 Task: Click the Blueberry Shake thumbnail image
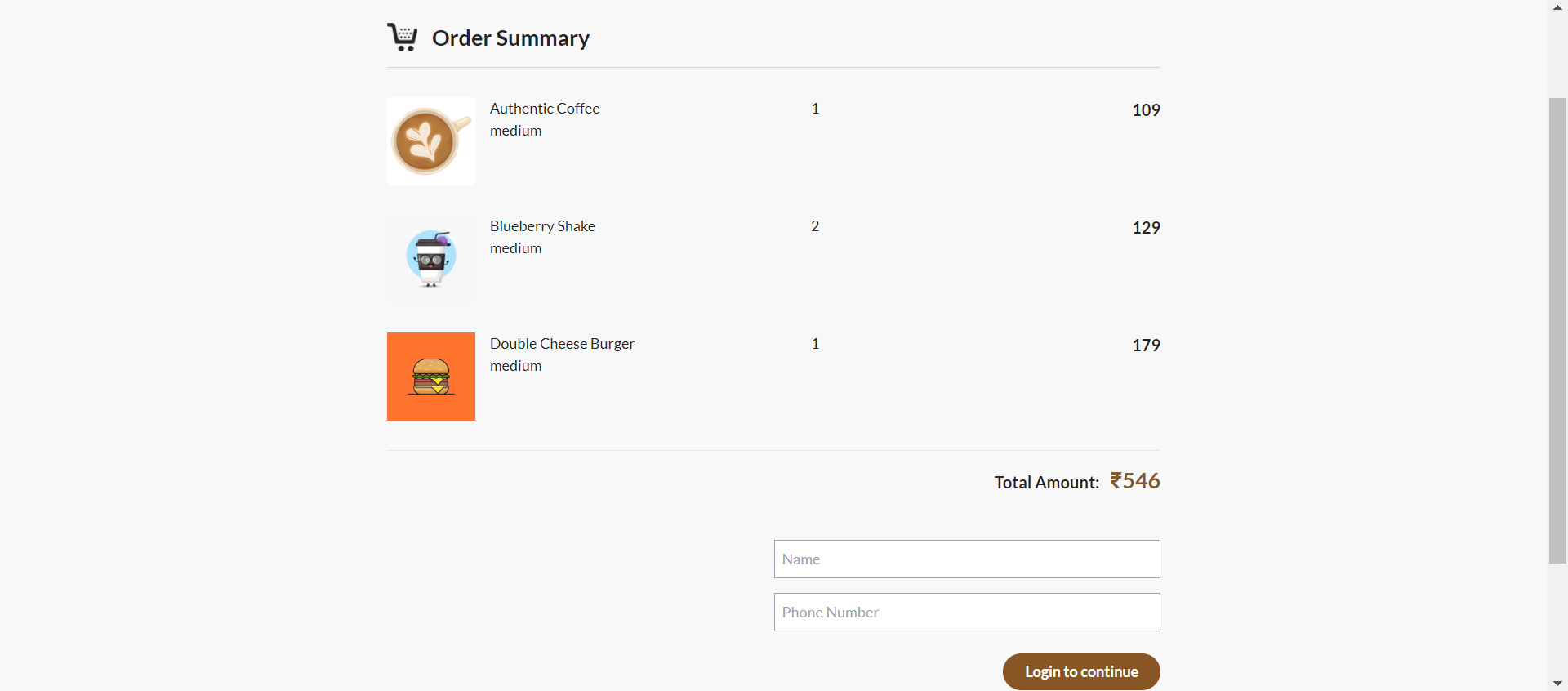tap(430, 258)
